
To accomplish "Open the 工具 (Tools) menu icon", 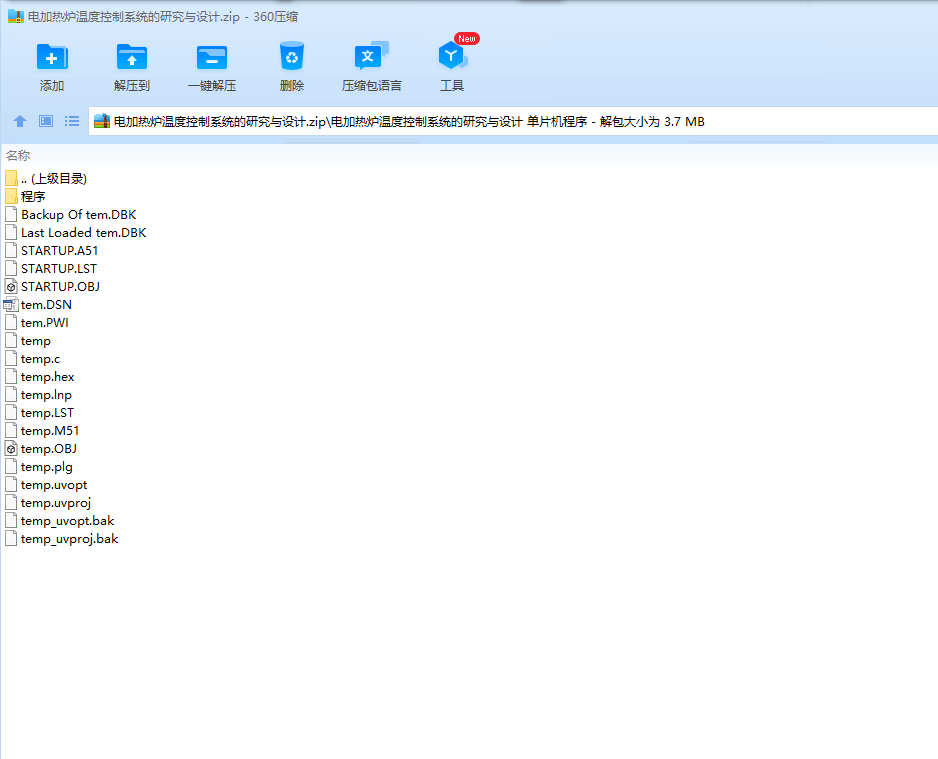I will [452, 56].
